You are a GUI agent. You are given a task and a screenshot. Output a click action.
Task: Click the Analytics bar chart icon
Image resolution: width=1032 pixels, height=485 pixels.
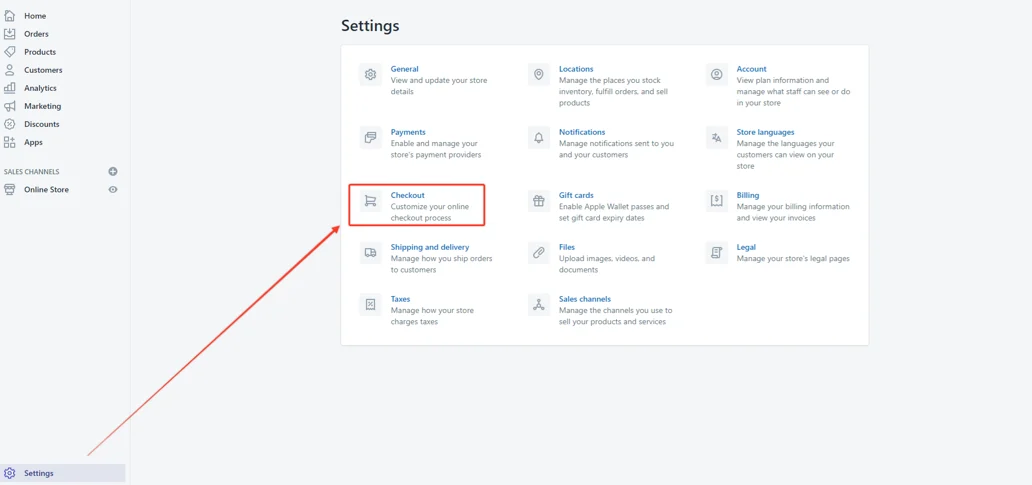coord(9,88)
